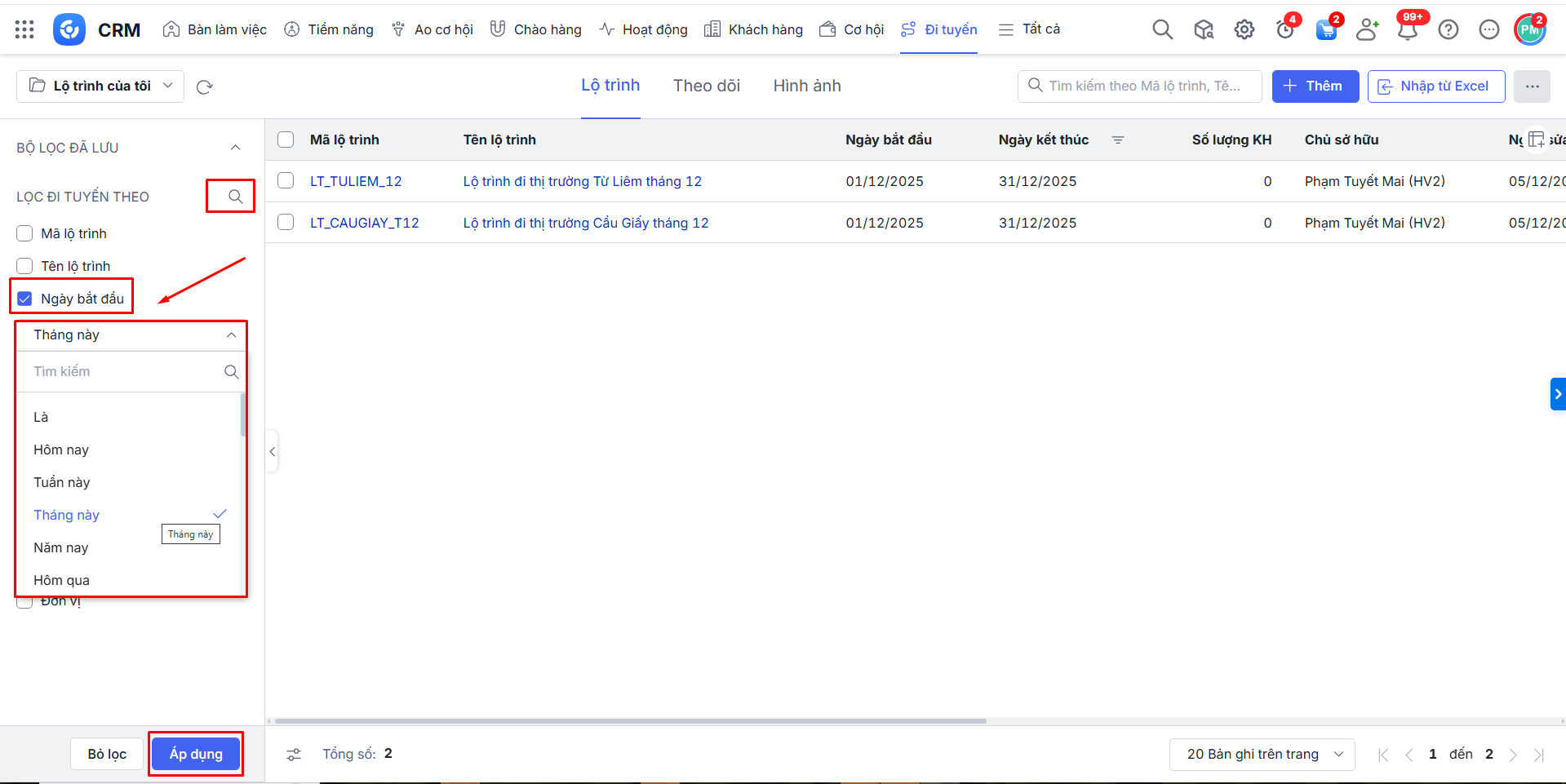The width and height of the screenshot is (1566, 784).
Task: Open notifications bell with 99+ badge
Action: [1407, 31]
